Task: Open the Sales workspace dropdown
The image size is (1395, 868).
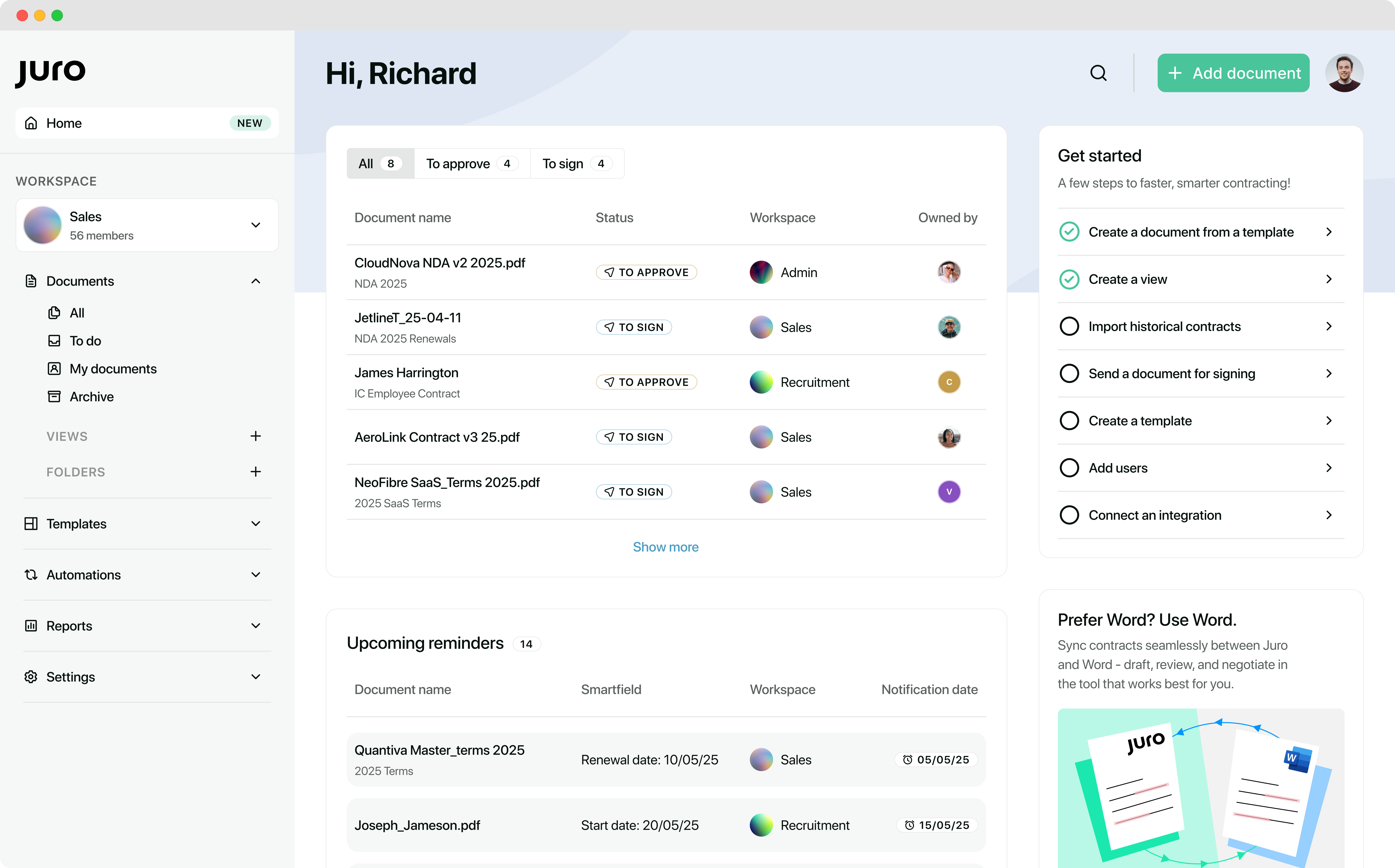Action: pyautogui.click(x=256, y=225)
